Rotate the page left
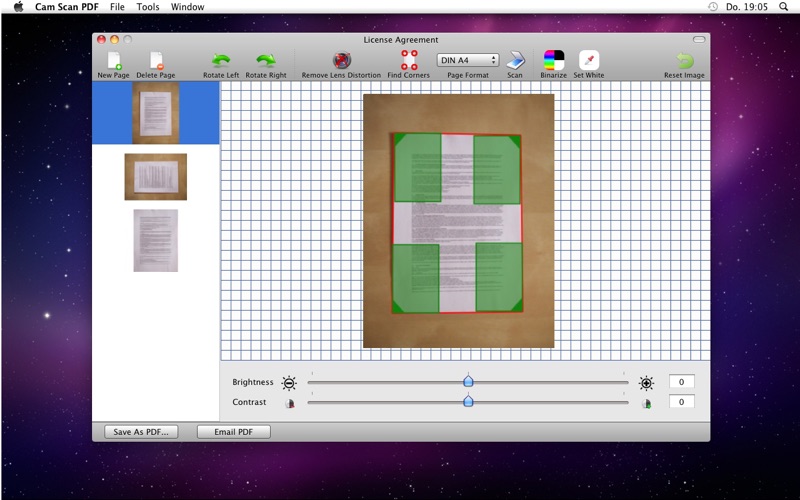The image size is (800, 500). [220, 61]
